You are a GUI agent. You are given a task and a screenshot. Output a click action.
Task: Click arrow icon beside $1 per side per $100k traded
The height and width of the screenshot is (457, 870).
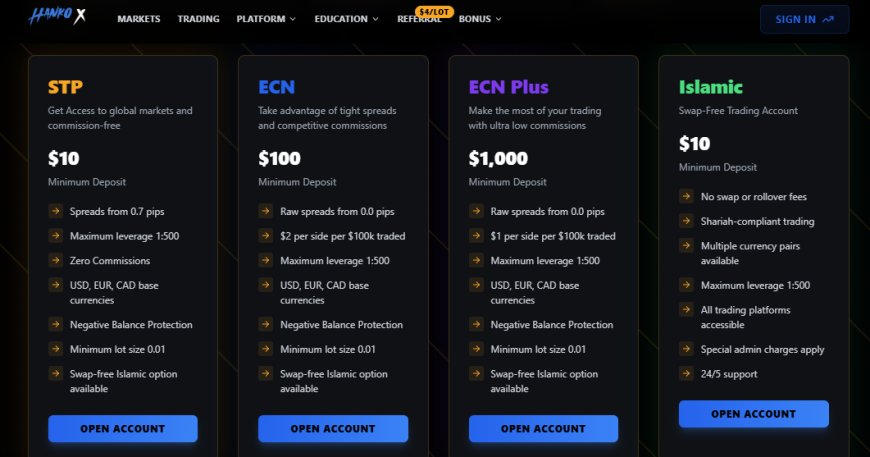[476, 236]
